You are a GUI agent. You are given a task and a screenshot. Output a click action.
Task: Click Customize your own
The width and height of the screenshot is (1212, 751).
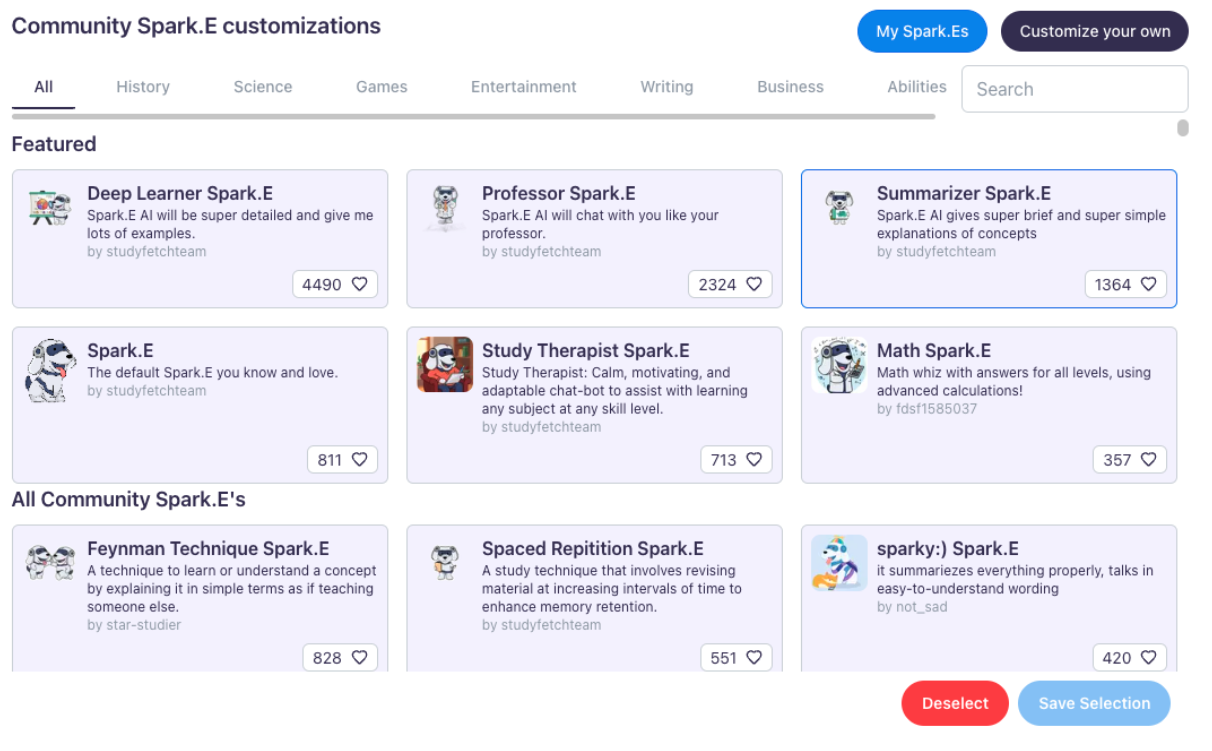click(1094, 31)
